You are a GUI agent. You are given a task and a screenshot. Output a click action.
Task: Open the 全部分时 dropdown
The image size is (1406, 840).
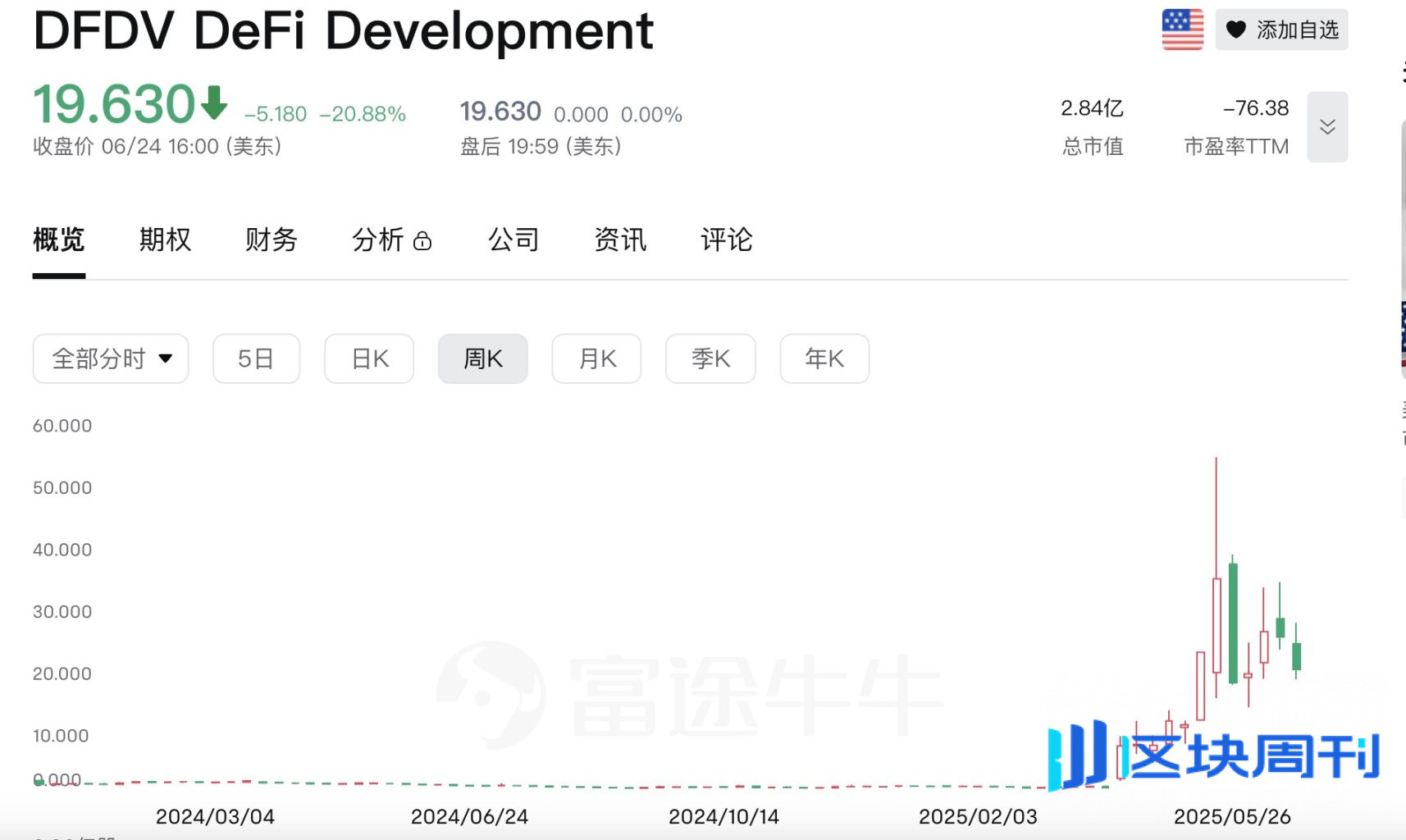(111, 358)
